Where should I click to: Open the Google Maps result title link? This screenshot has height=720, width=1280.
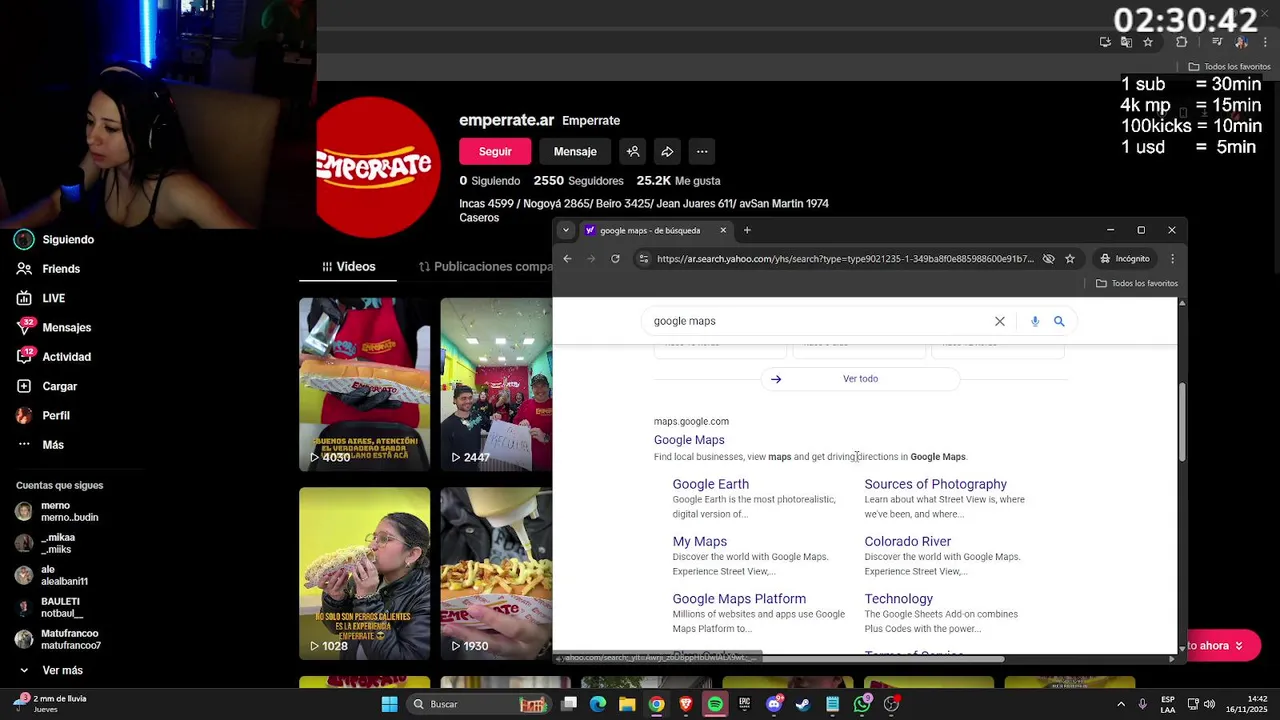pos(689,440)
